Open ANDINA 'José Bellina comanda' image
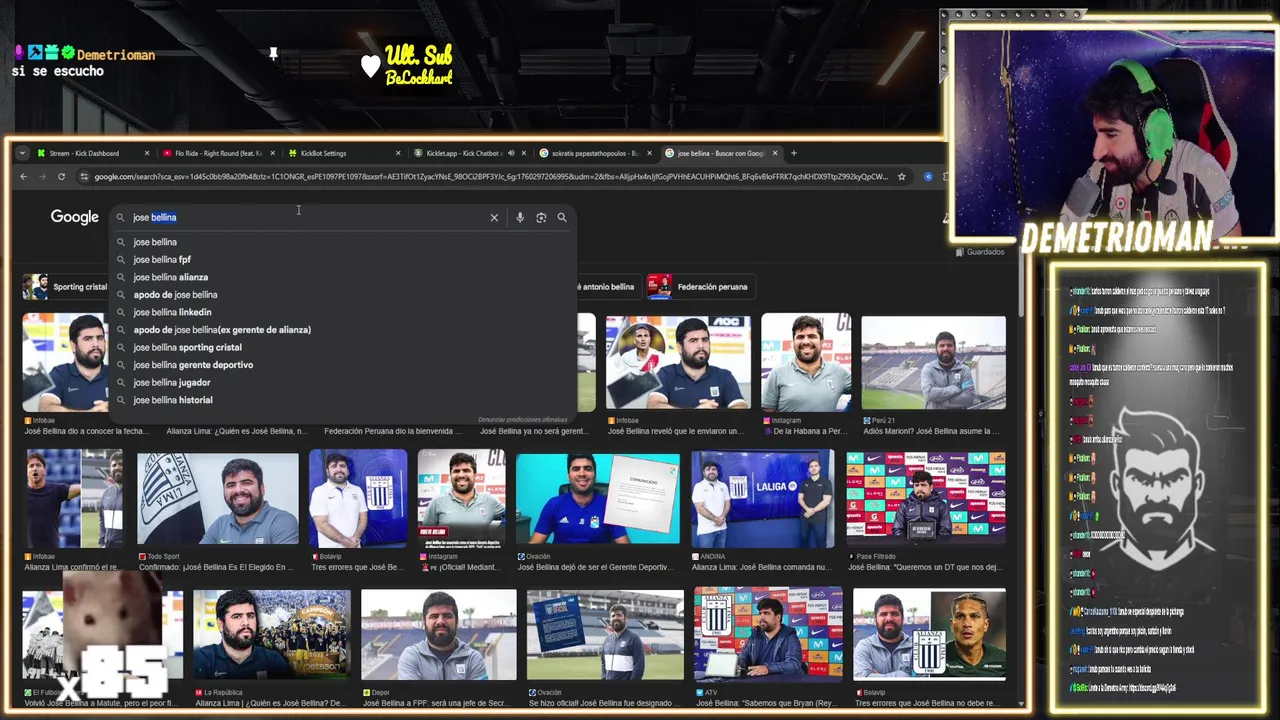The height and width of the screenshot is (720, 1280). point(762,498)
